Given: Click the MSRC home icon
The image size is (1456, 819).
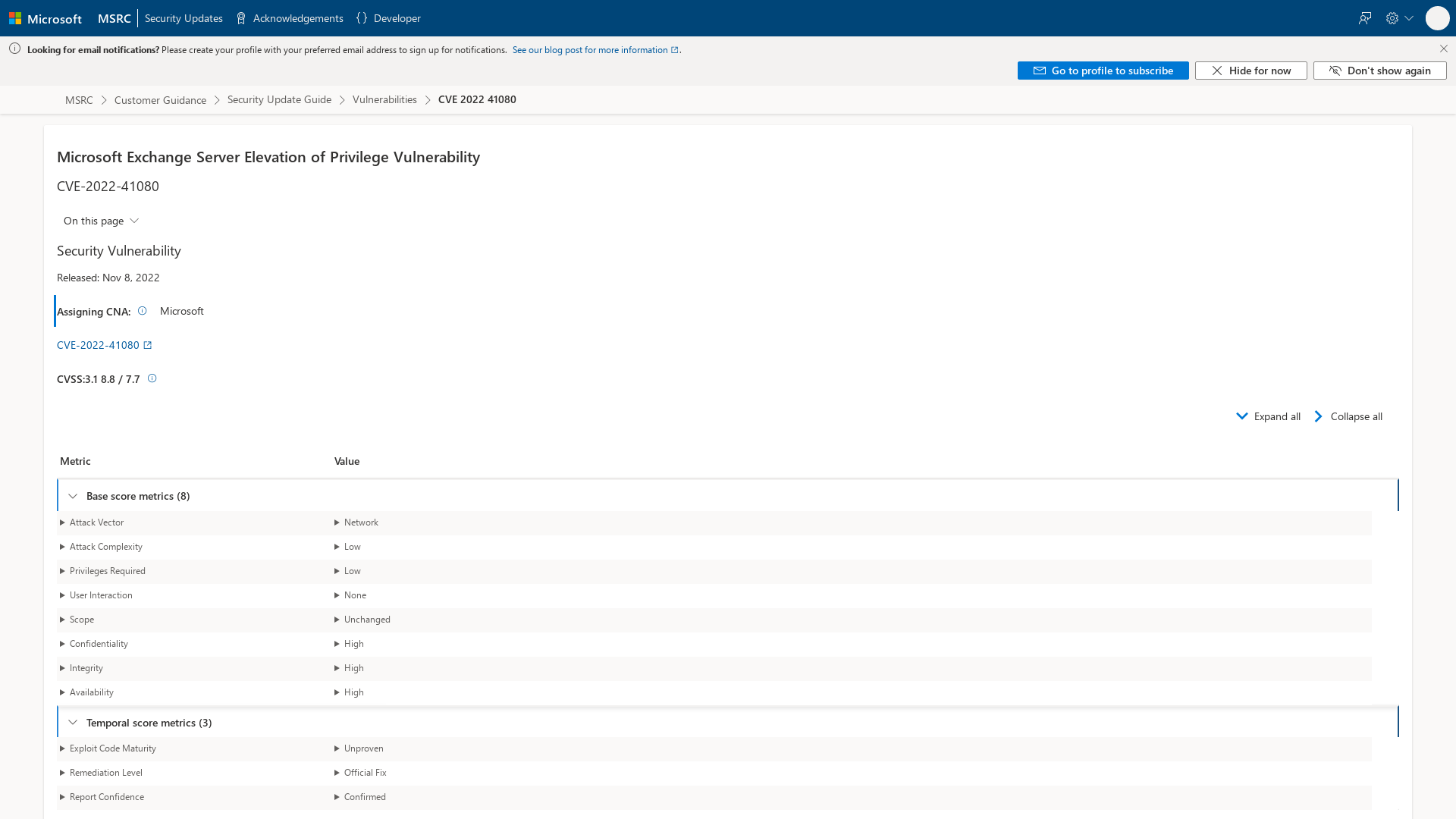Looking at the screenshot, I should point(114,18).
